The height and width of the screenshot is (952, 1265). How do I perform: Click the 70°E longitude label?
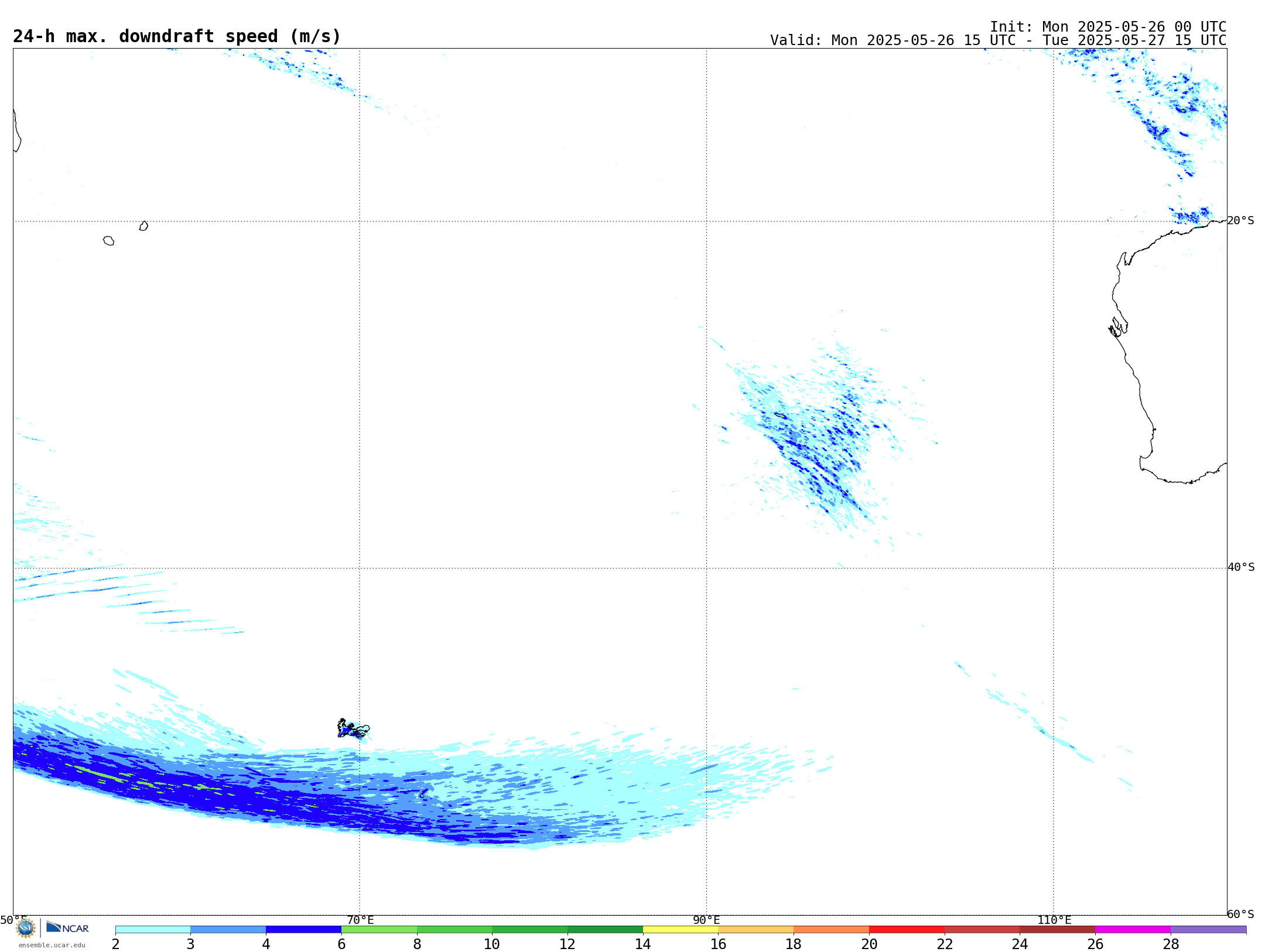point(360,920)
